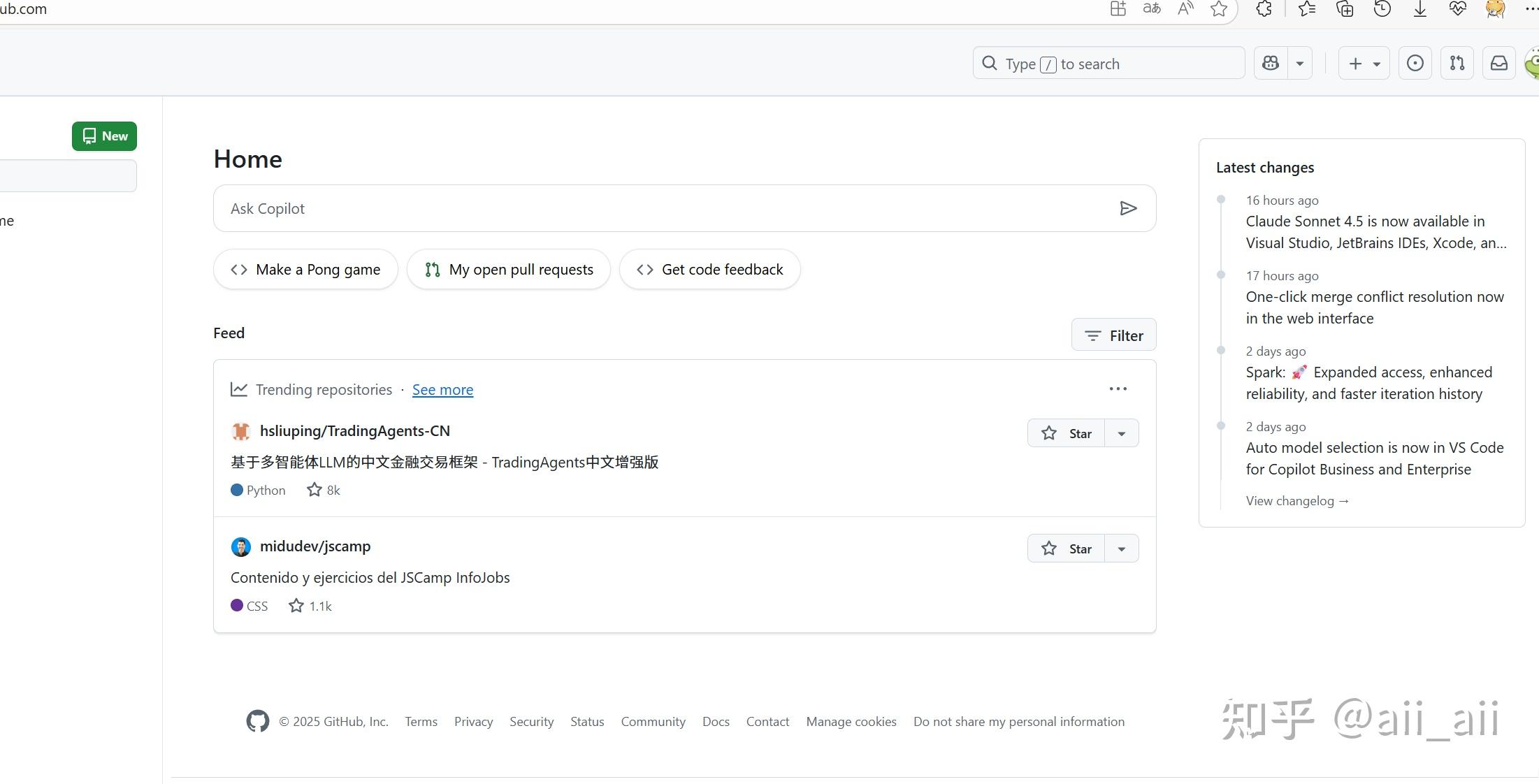The image size is (1539, 784).
Task: Open the browser History icon
Action: pyautogui.click(x=1382, y=9)
